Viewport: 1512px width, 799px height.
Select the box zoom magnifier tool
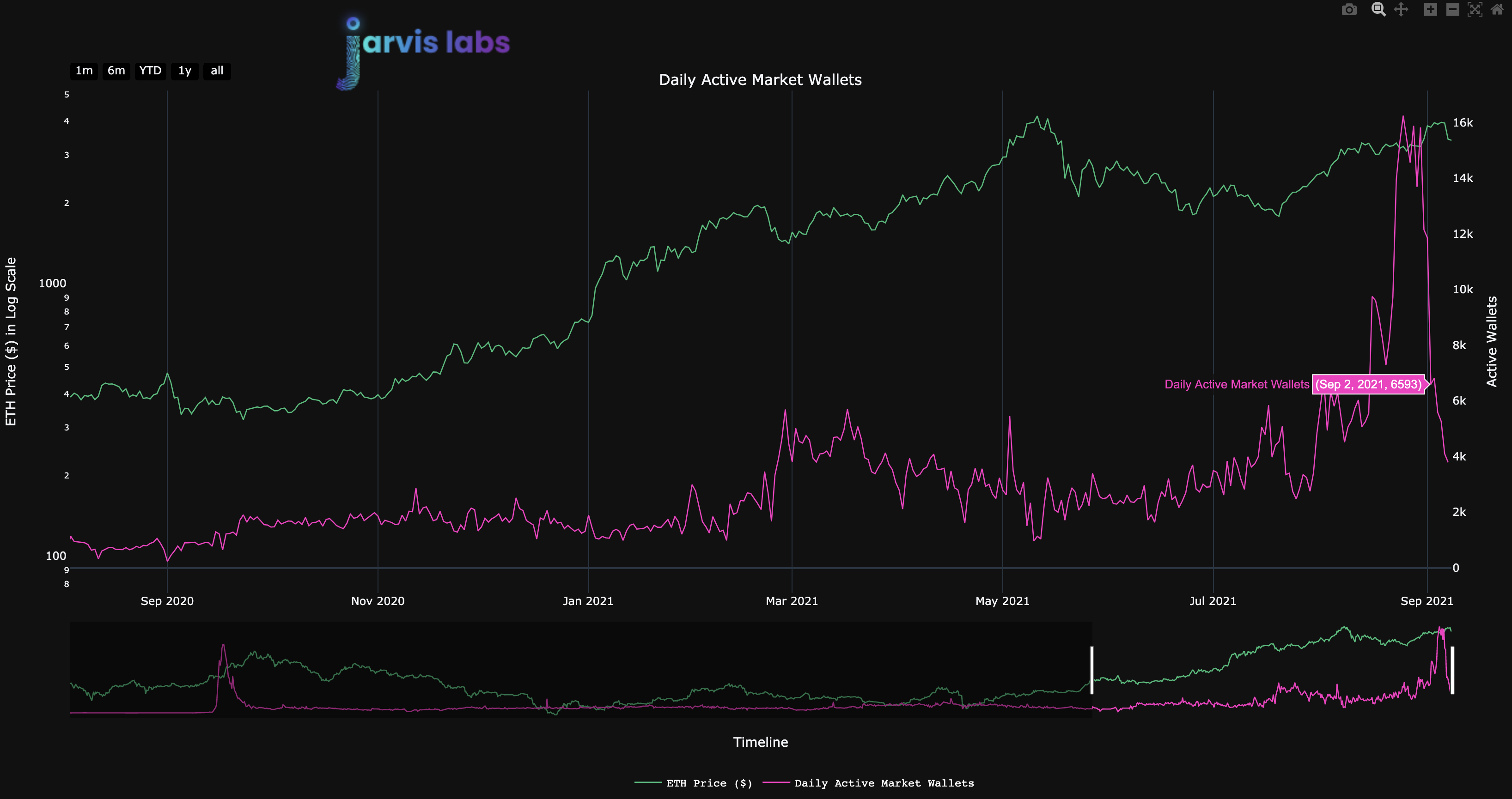(1378, 9)
